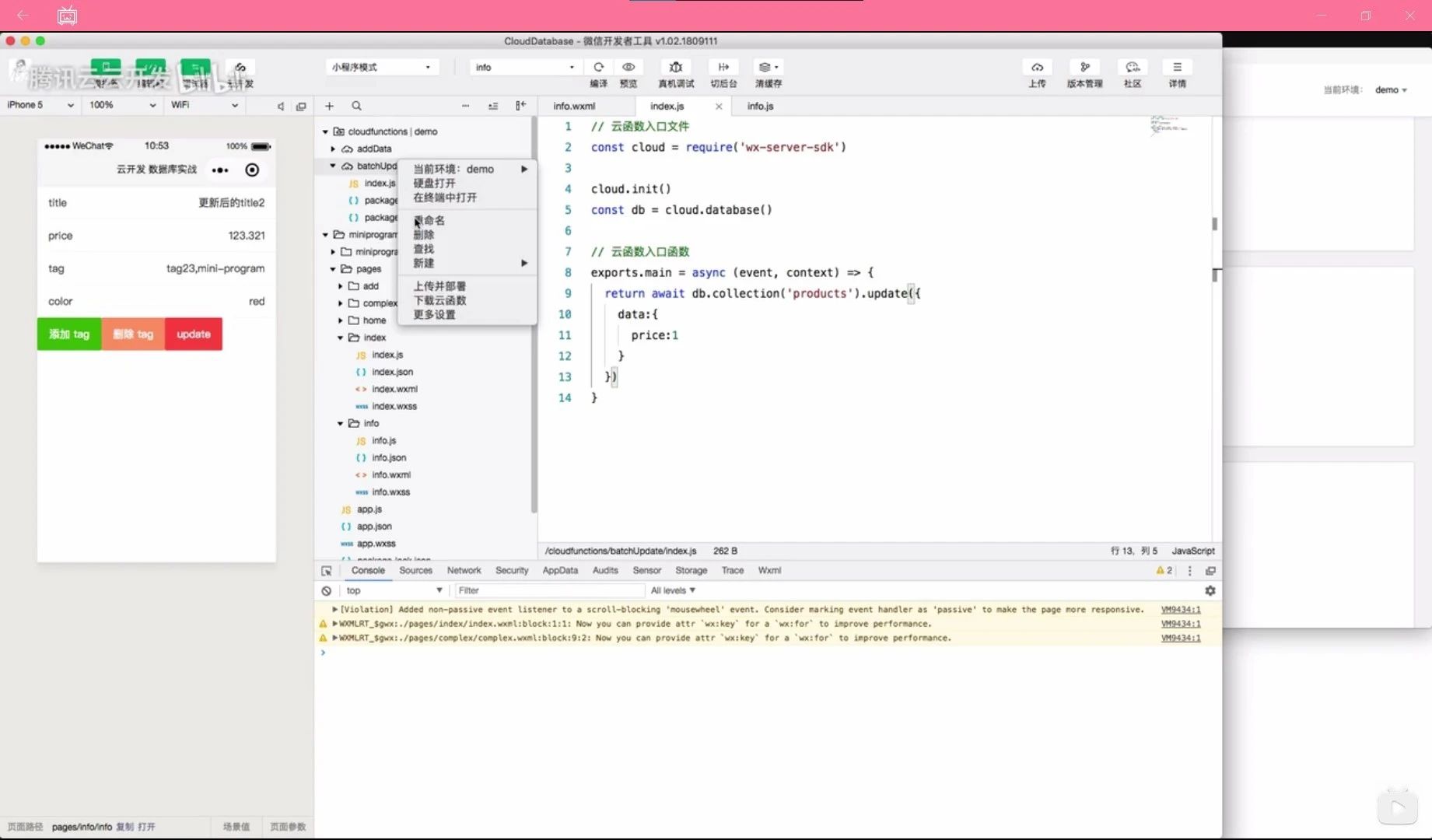Click the back arrow in pink title bar
Image resolution: width=1432 pixels, height=840 pixels.
[23, 15]
